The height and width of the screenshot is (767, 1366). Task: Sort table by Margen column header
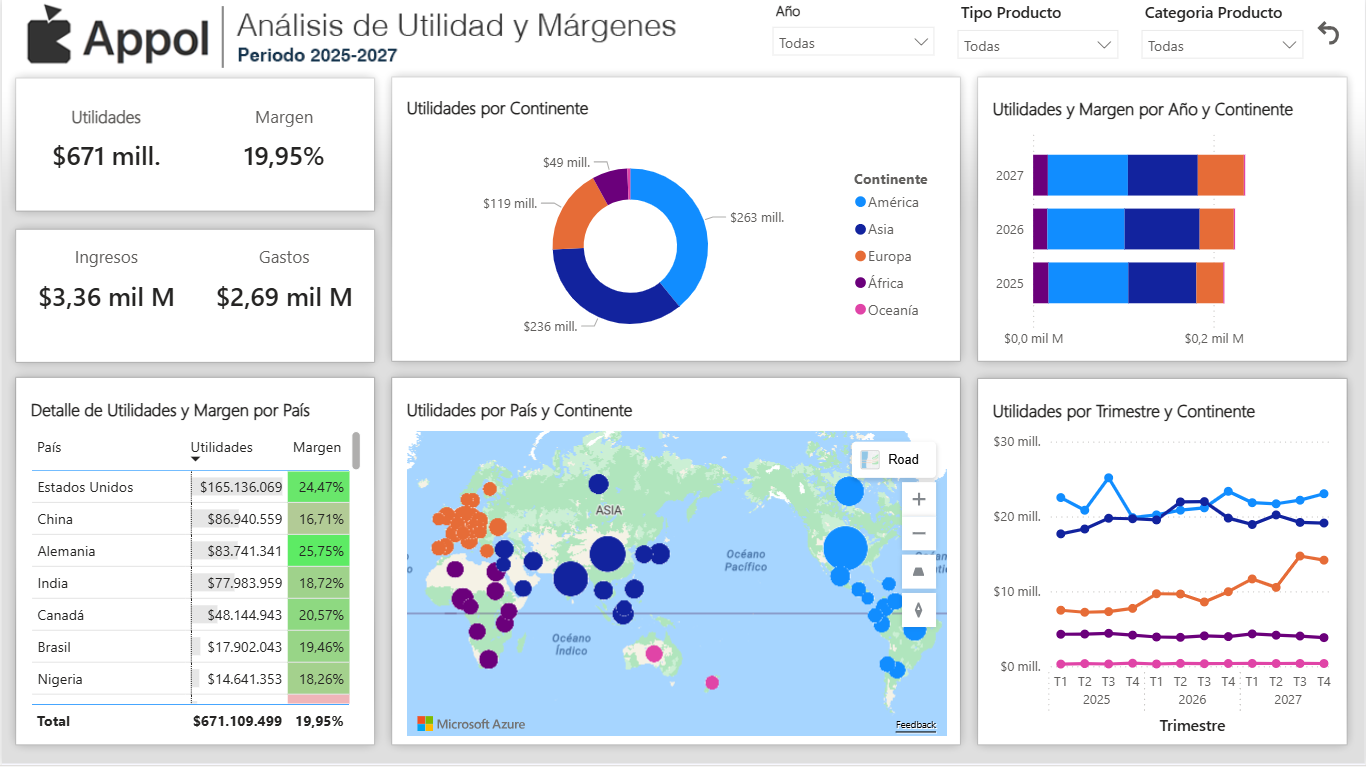(x=316, y=447)
